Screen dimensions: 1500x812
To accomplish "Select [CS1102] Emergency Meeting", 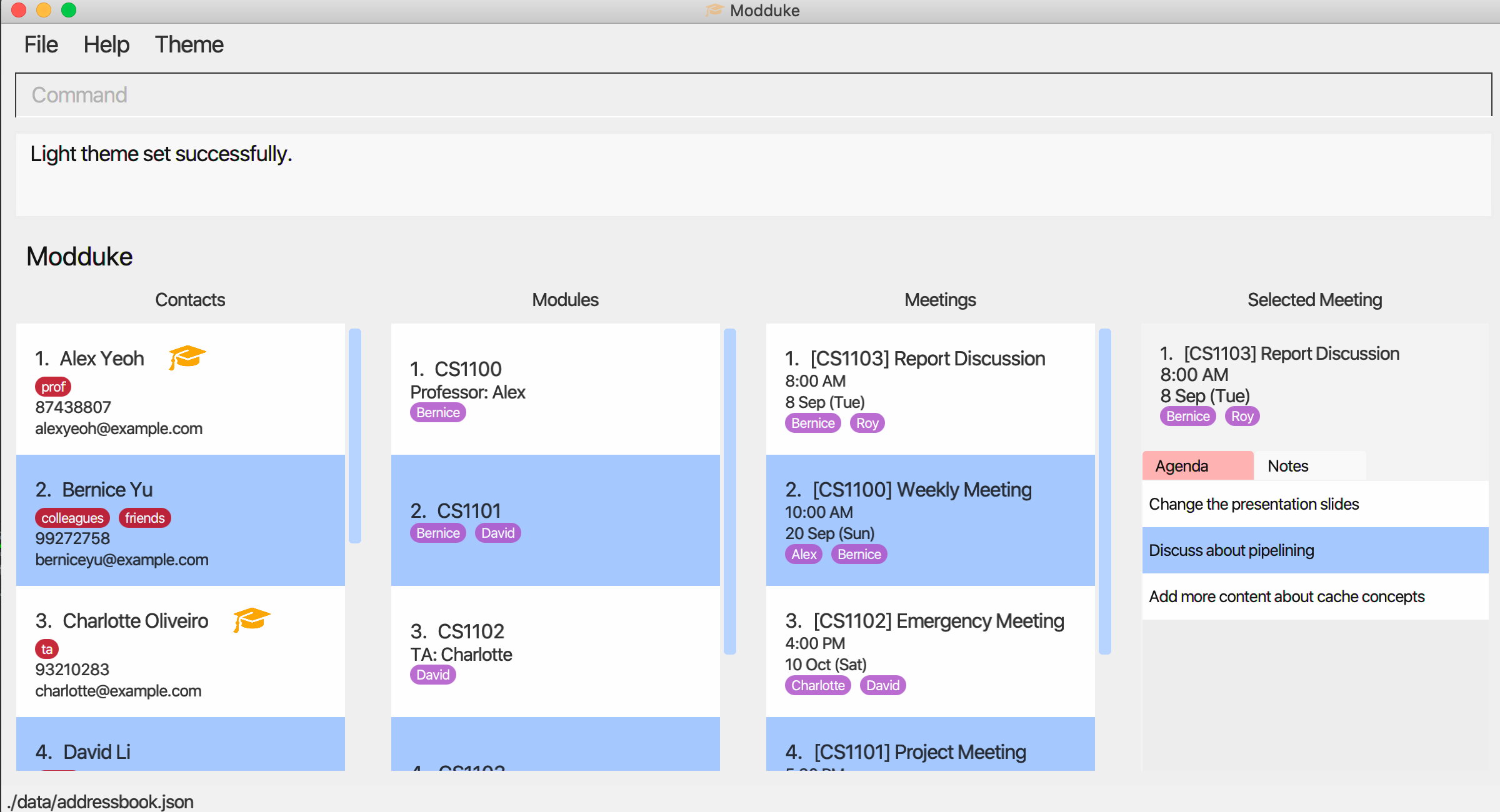I will point(930,651).
